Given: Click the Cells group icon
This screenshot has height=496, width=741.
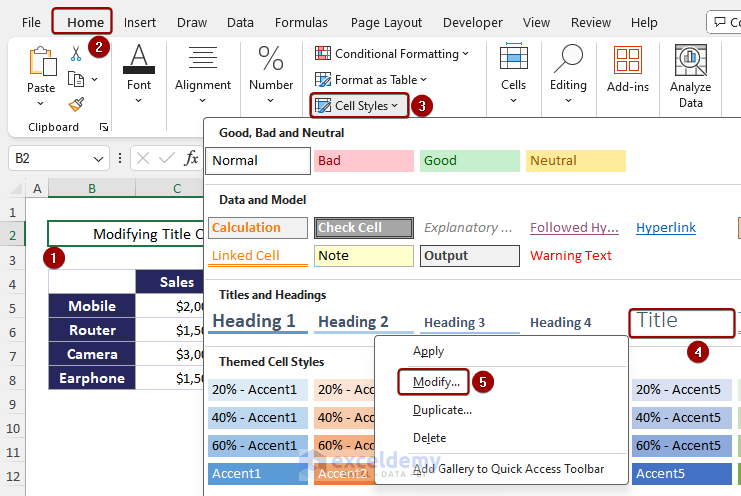Looking at the screenshot, I should (x=514, y=57).
